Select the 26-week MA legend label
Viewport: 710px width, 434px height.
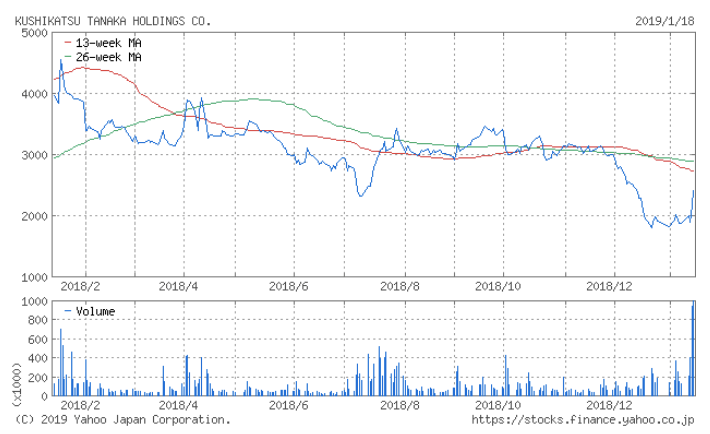tap(108, 57)
